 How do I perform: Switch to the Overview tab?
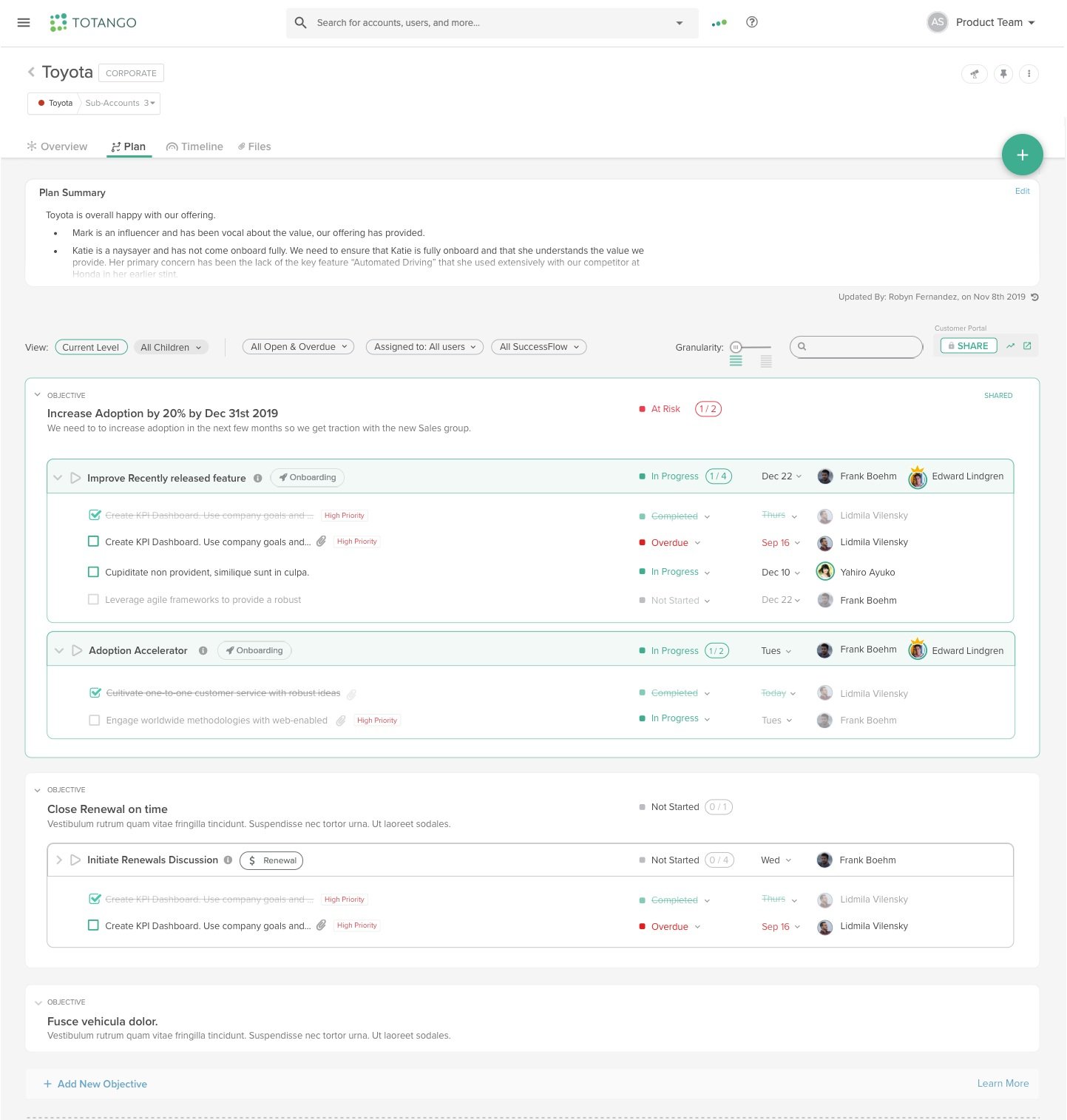(57, 146)
